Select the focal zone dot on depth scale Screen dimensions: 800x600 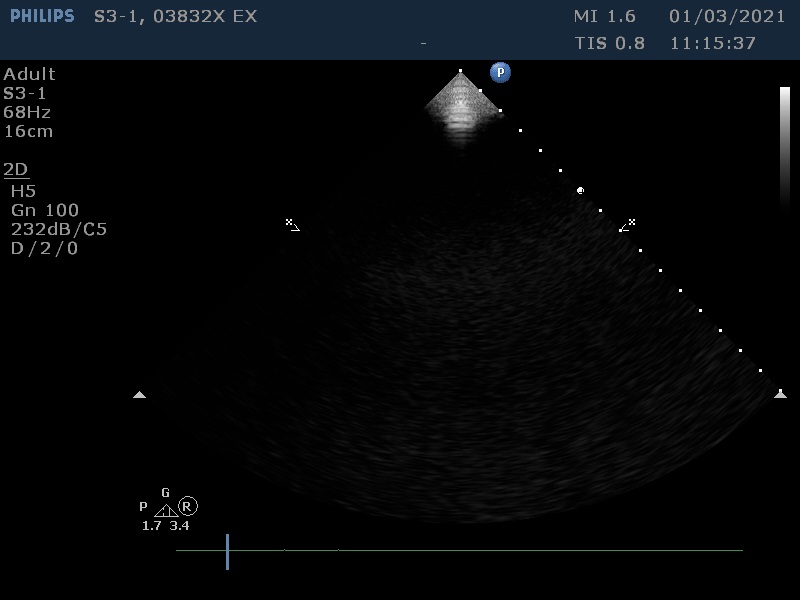coord(580,190)
